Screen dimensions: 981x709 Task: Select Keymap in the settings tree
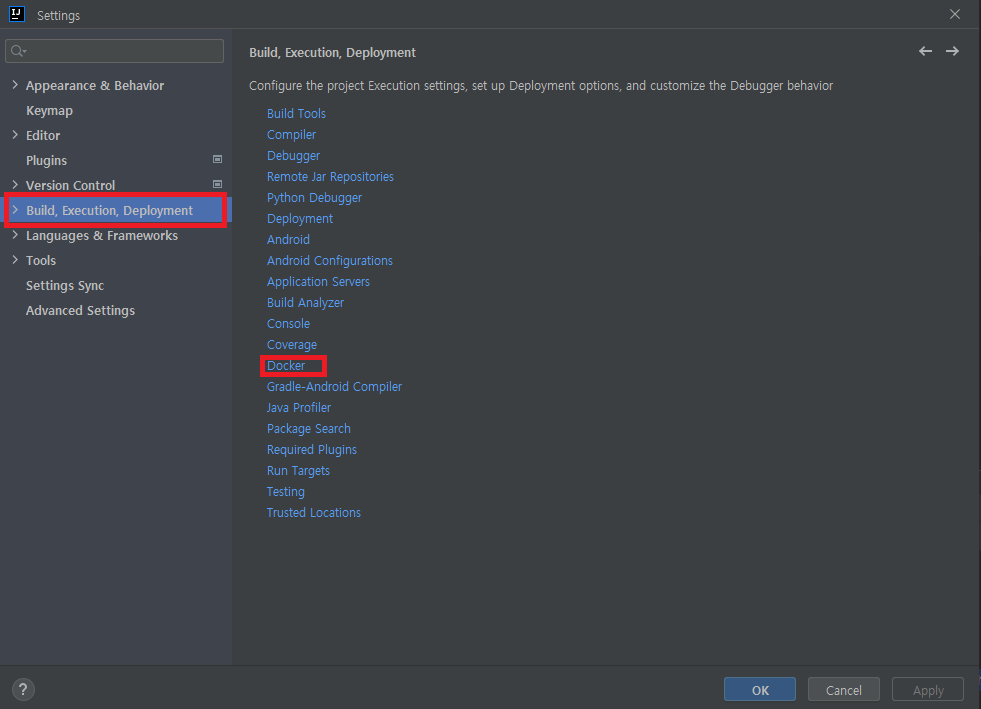point(49,111)
